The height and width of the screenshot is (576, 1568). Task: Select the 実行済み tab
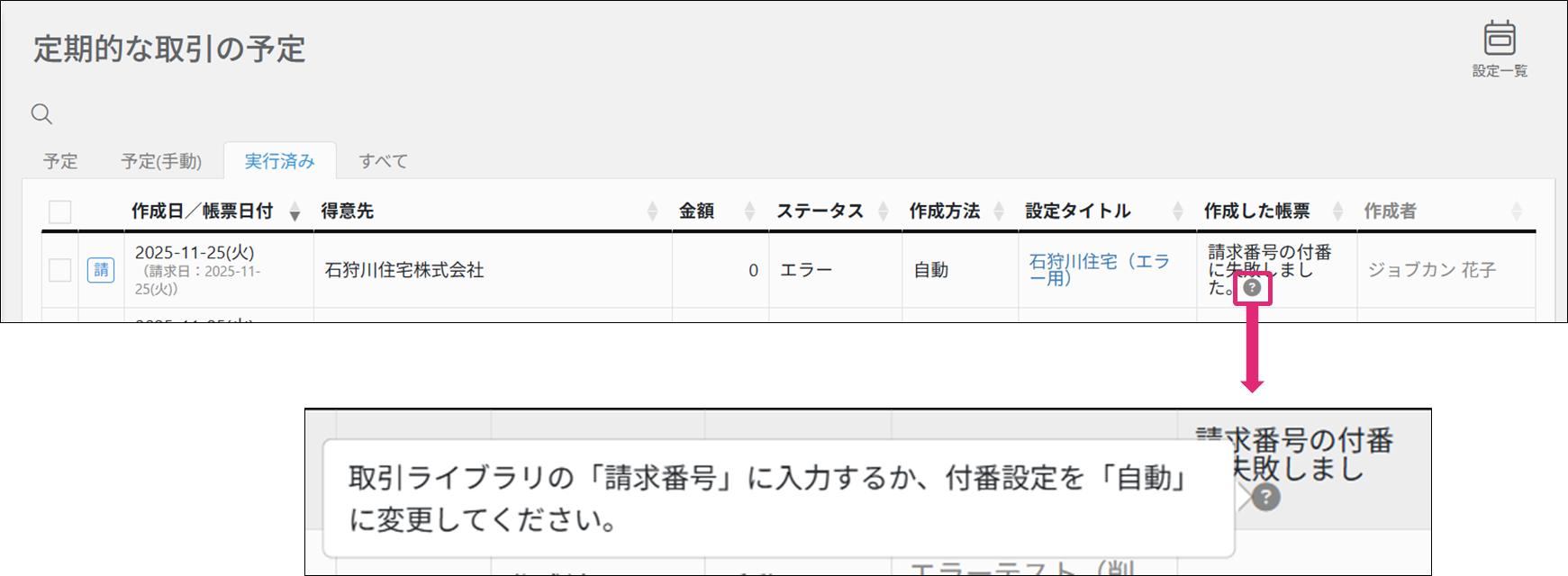(x=279, y=161)
